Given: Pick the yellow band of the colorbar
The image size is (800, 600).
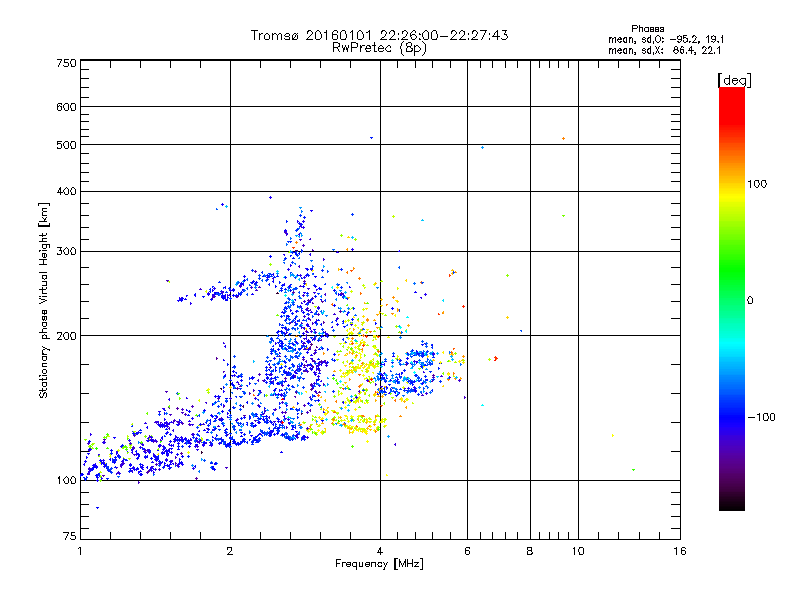Looking at the screenshot, I should click(732, 196).
